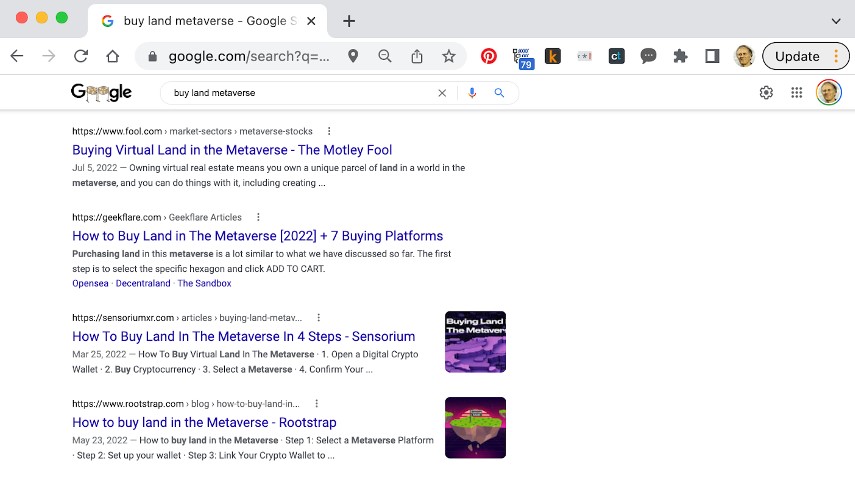The width and height of the screenshot is (855, 477).
Task: Close the buy land metaverse tab
Action: pyautogui.click(x=311, y=21)
